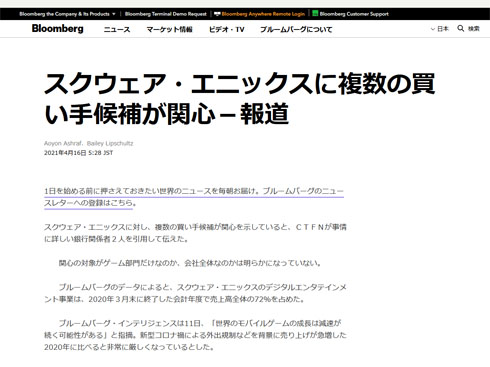Click paragraph starting 関心の対象がゲーム部門だけなのか

click(x=190, y=263)
